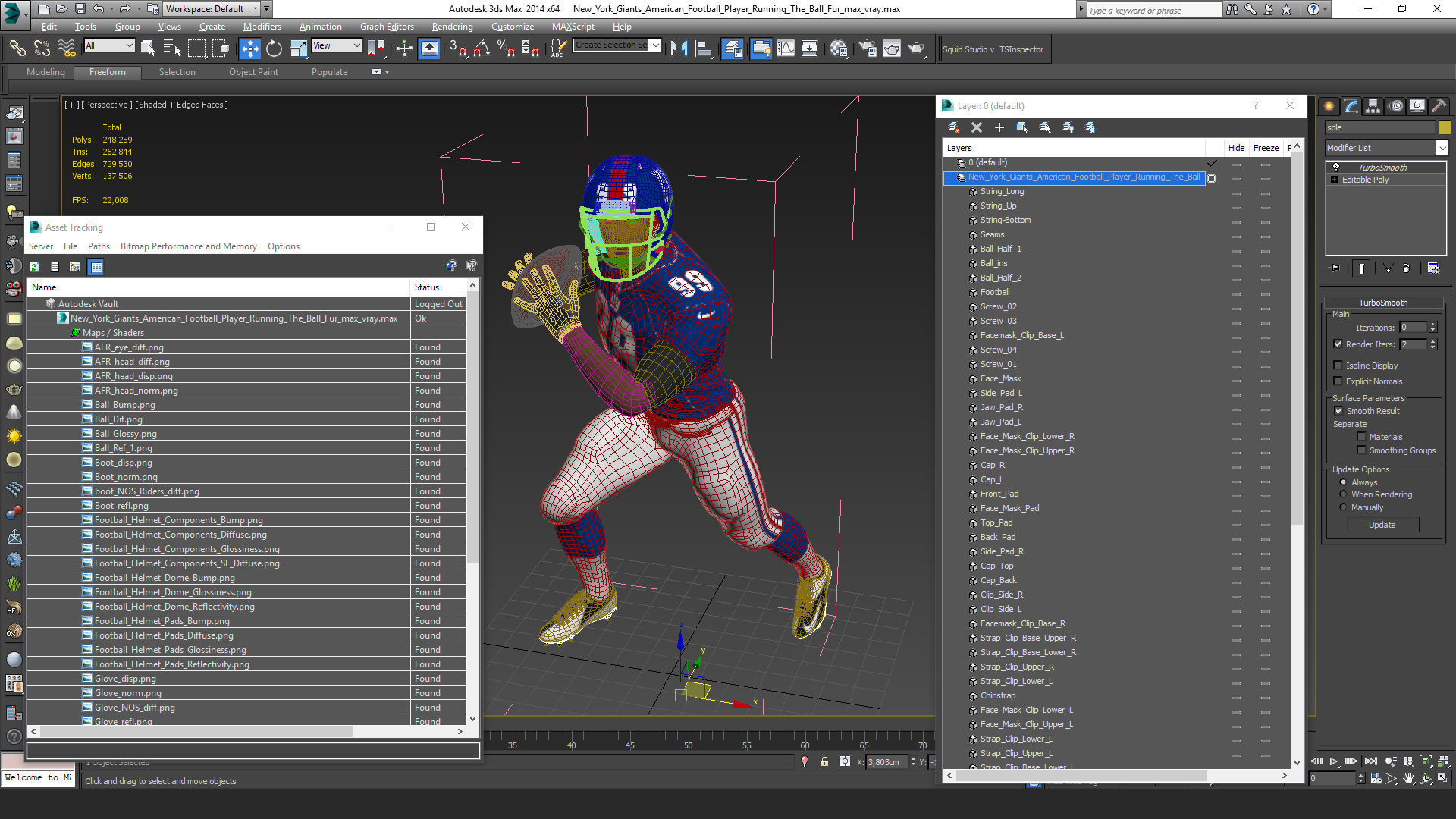
Task: Switch to the Object Paint ribbon tab
Action: point(253,72)
